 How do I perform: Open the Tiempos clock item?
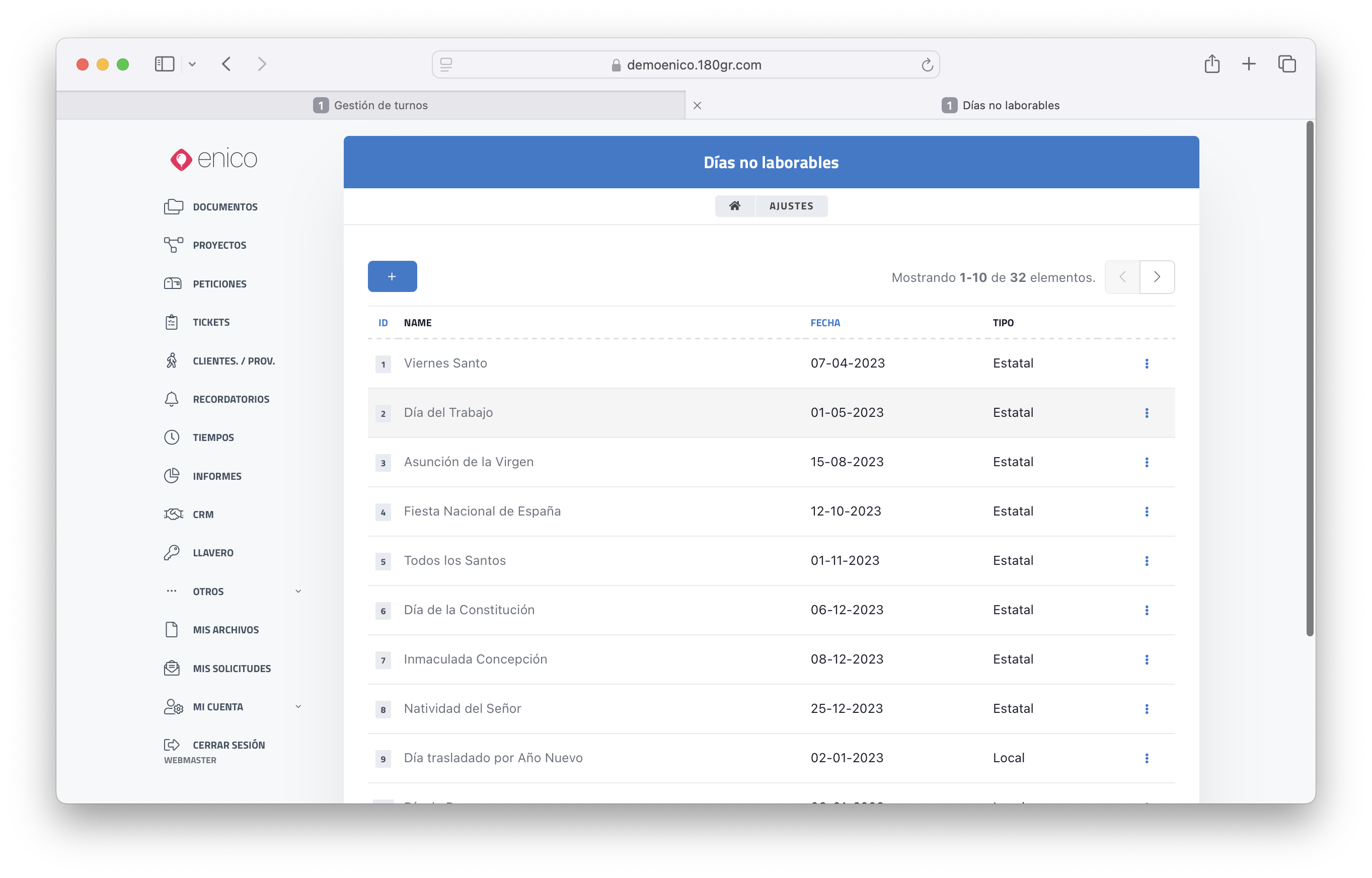[x=212, y=437]
